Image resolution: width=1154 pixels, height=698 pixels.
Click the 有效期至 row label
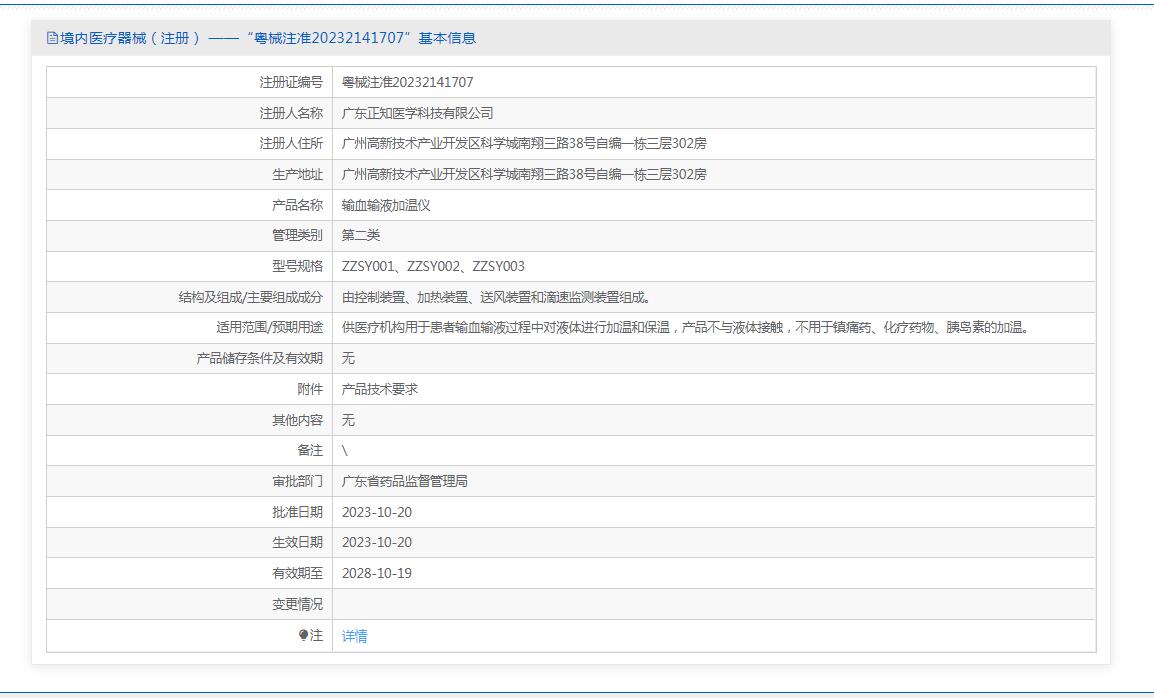click(297, 574)
